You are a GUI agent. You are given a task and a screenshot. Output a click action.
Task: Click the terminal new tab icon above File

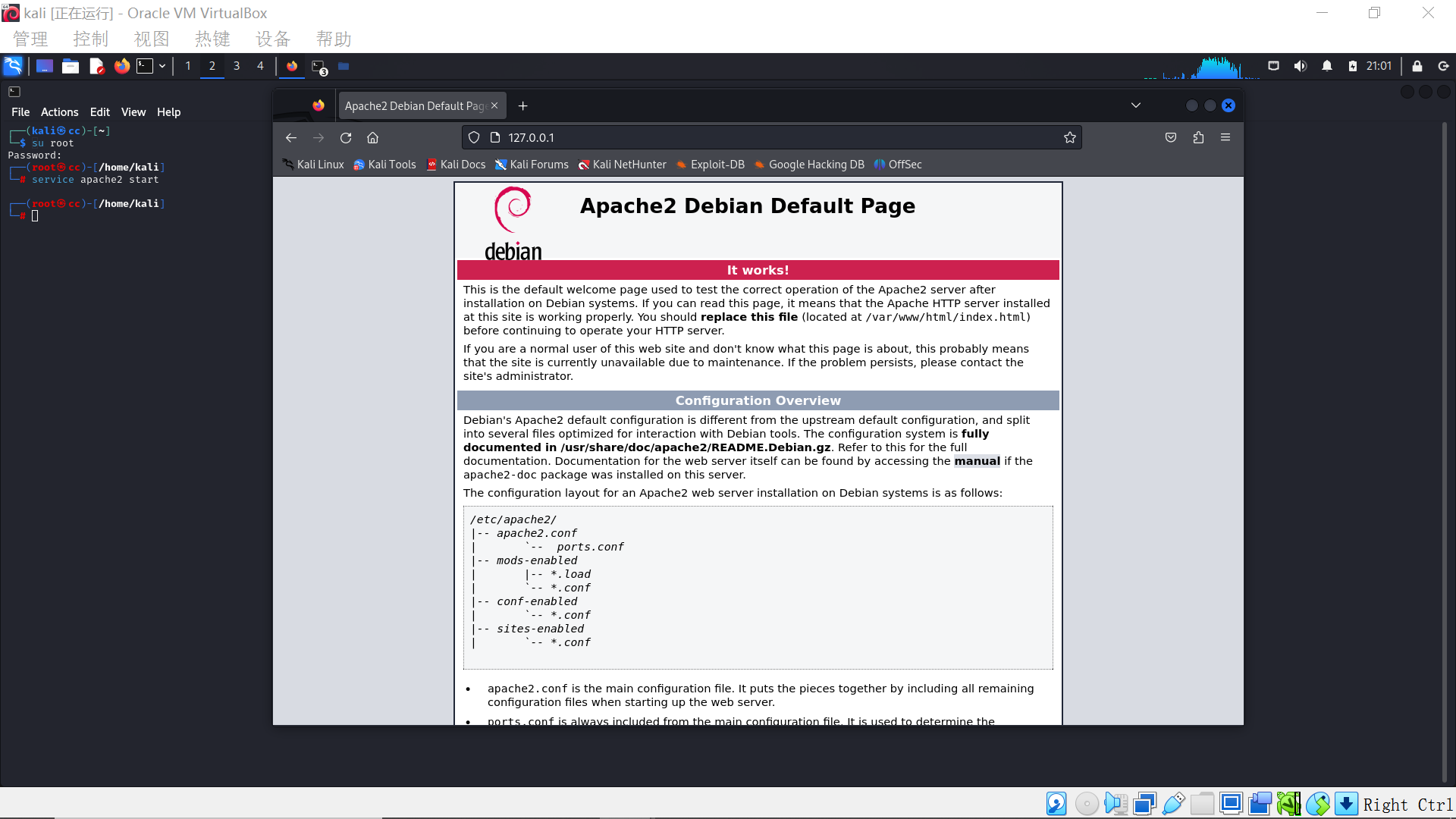click(14, 92)
